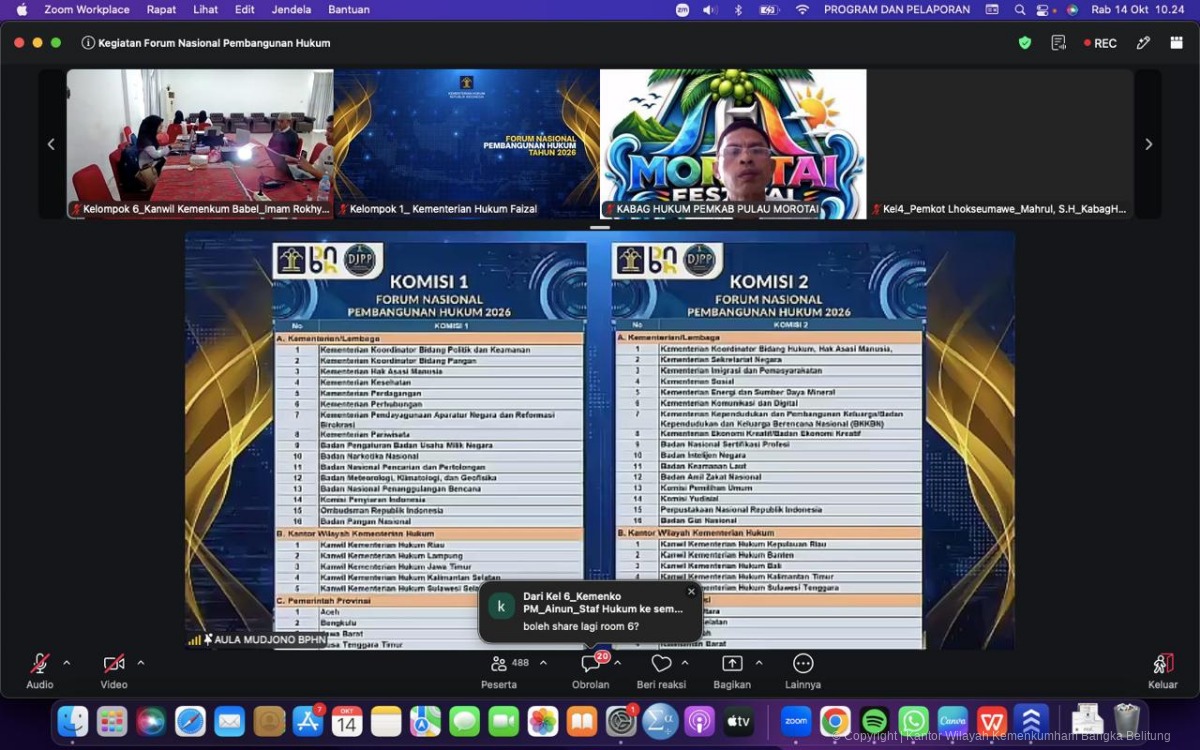
Task: Open the Obrolan chat panel
Action: pos(590,670)
